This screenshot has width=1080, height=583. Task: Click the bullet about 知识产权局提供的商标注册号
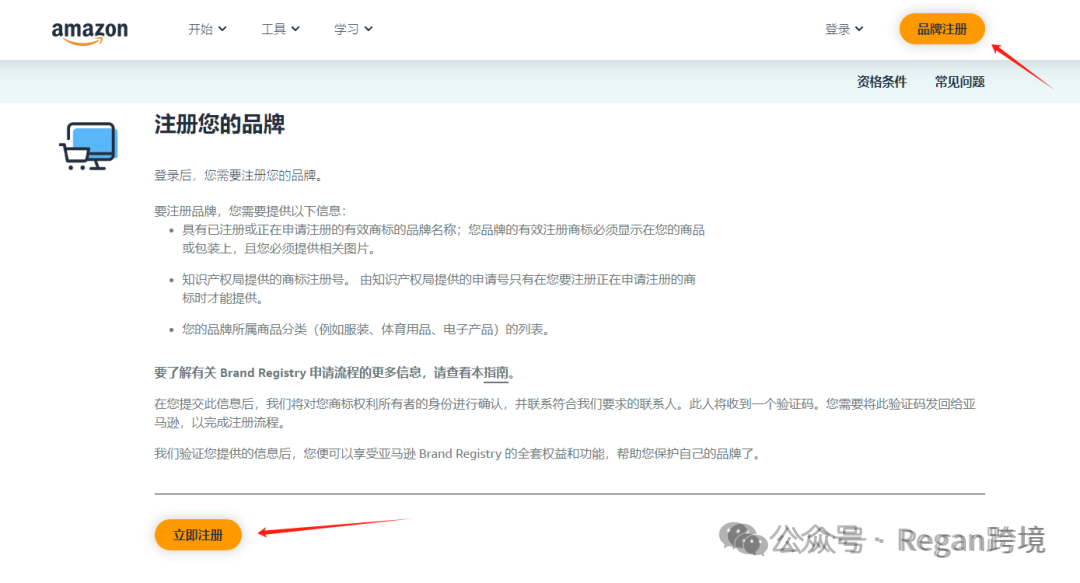439,289
